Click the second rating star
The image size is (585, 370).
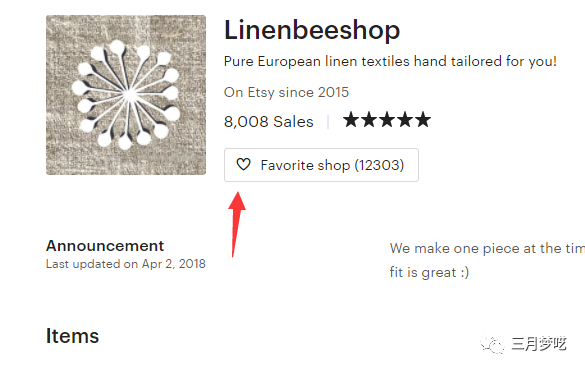point(369,120)
